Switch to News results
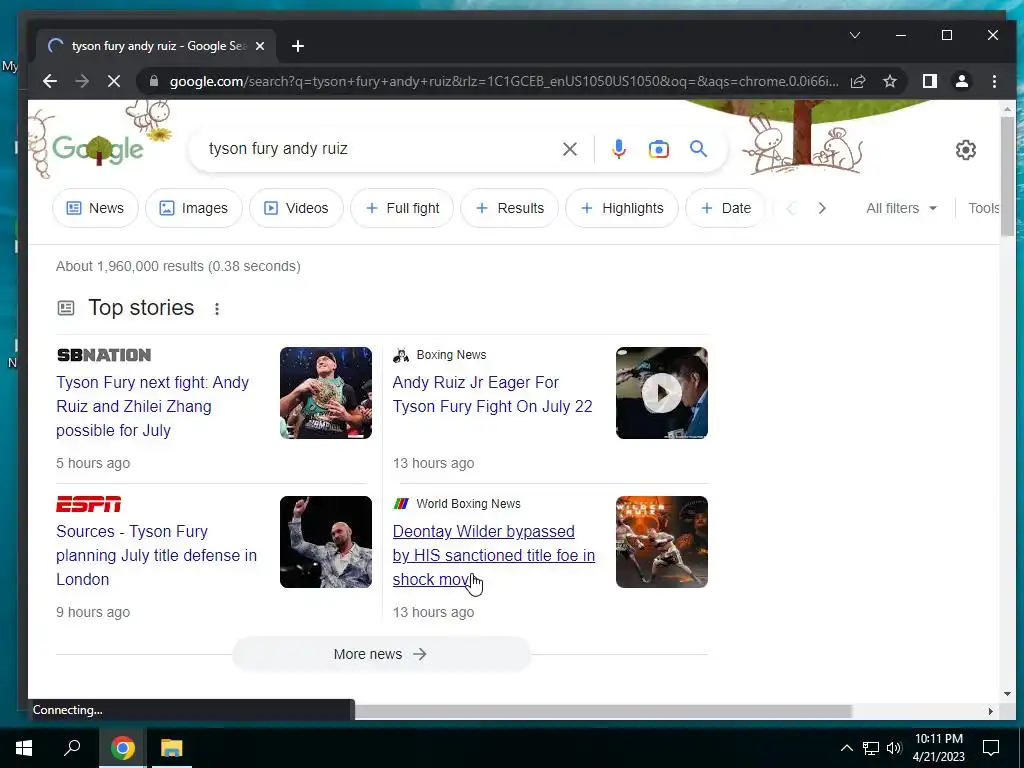 coord(95,208)
